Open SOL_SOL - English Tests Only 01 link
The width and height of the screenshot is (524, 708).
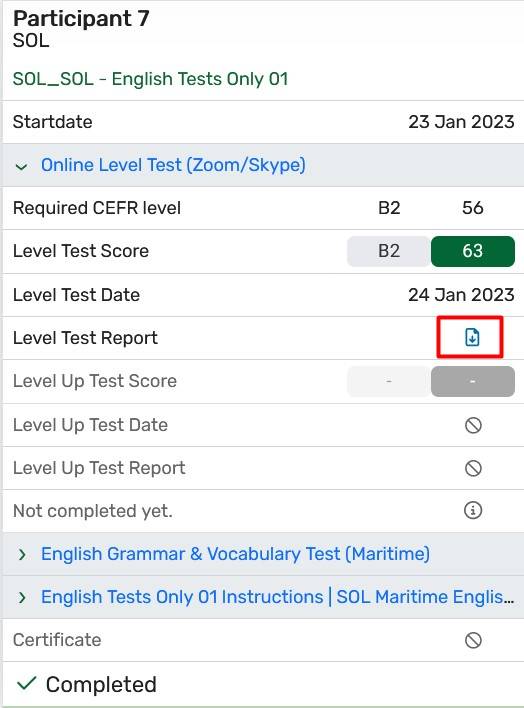[150, 79]
